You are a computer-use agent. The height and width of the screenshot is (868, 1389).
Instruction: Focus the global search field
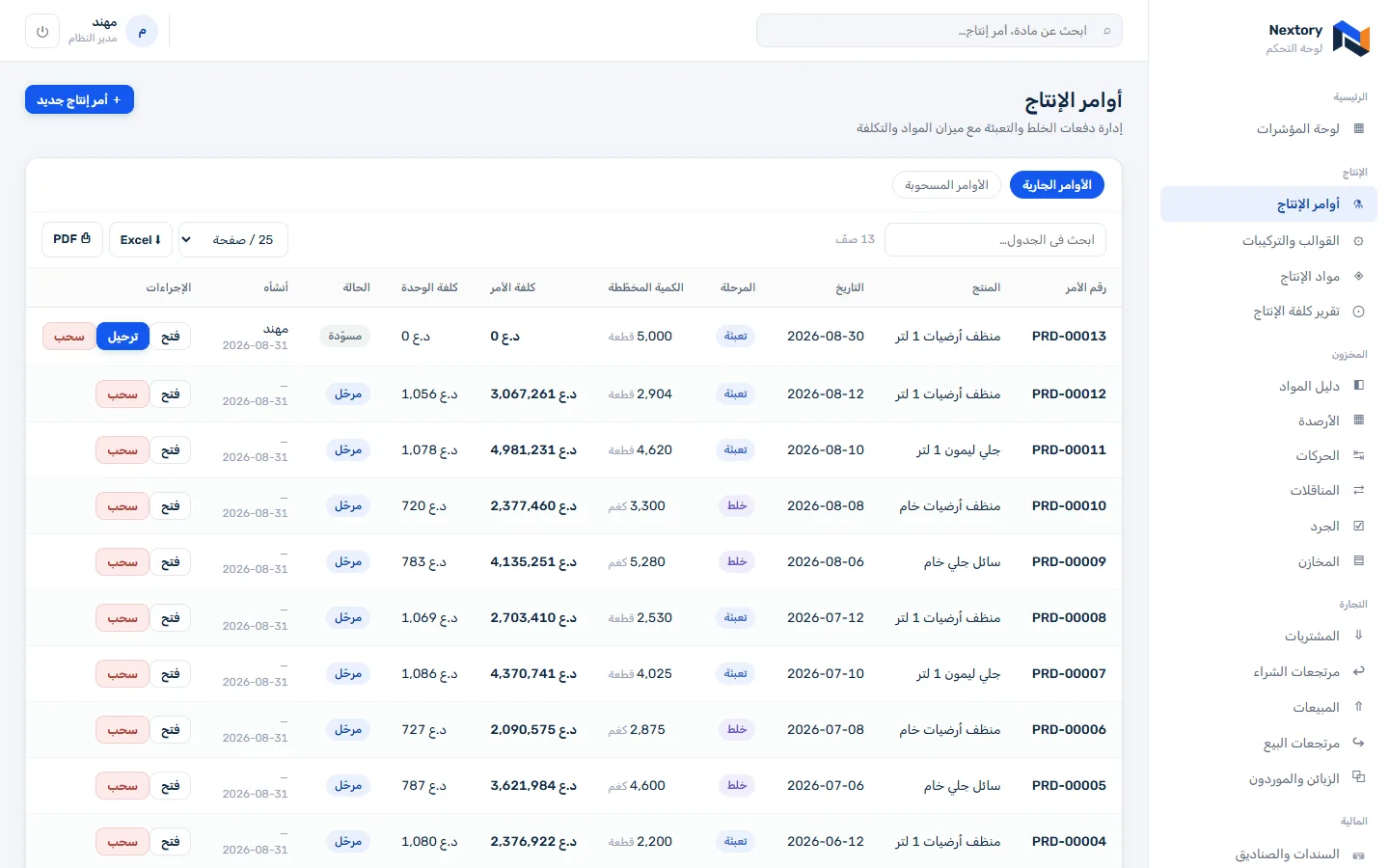click(x=940, y=31)
